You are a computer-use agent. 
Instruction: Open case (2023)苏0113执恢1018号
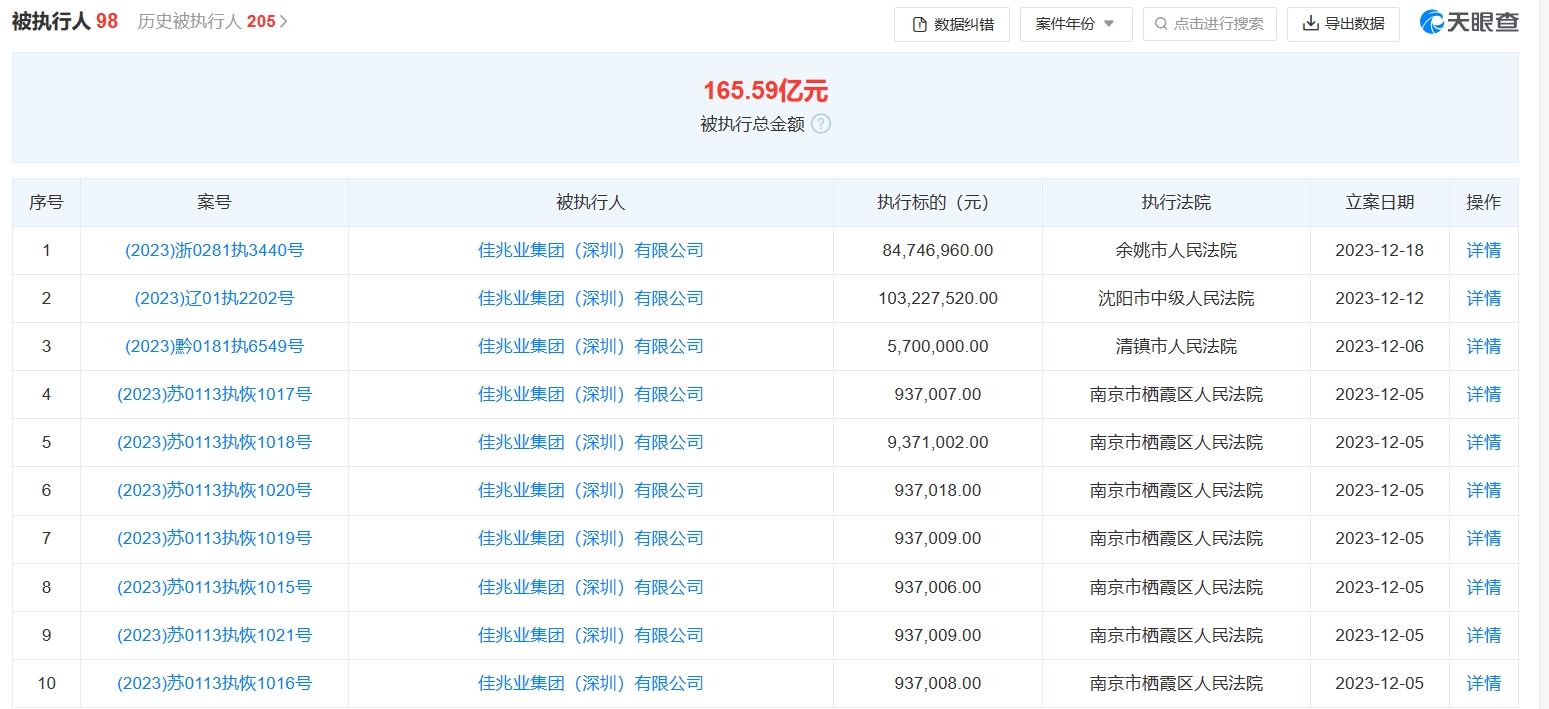pyautogui.click(x=214, y=443)
